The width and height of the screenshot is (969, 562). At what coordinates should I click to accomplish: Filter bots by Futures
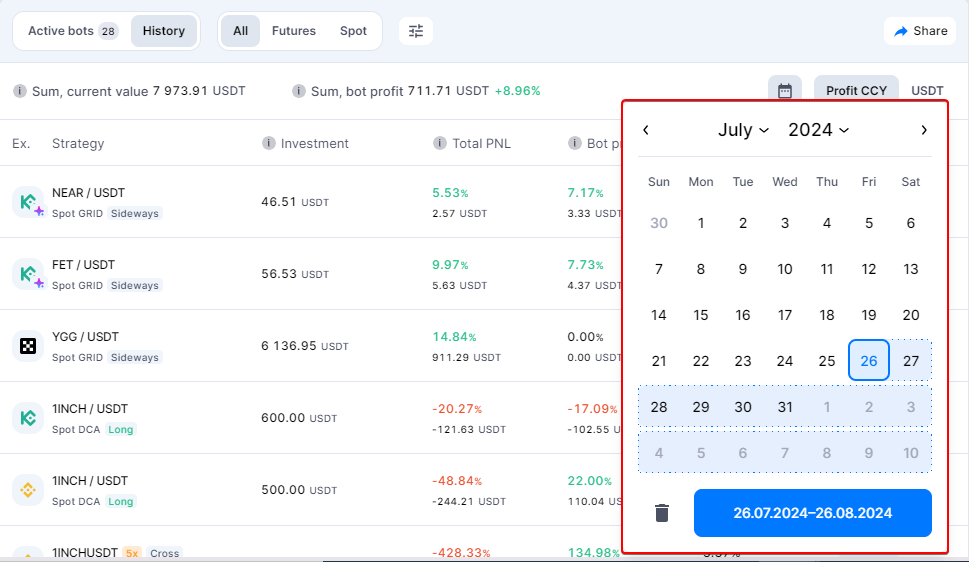coord(293,31)
